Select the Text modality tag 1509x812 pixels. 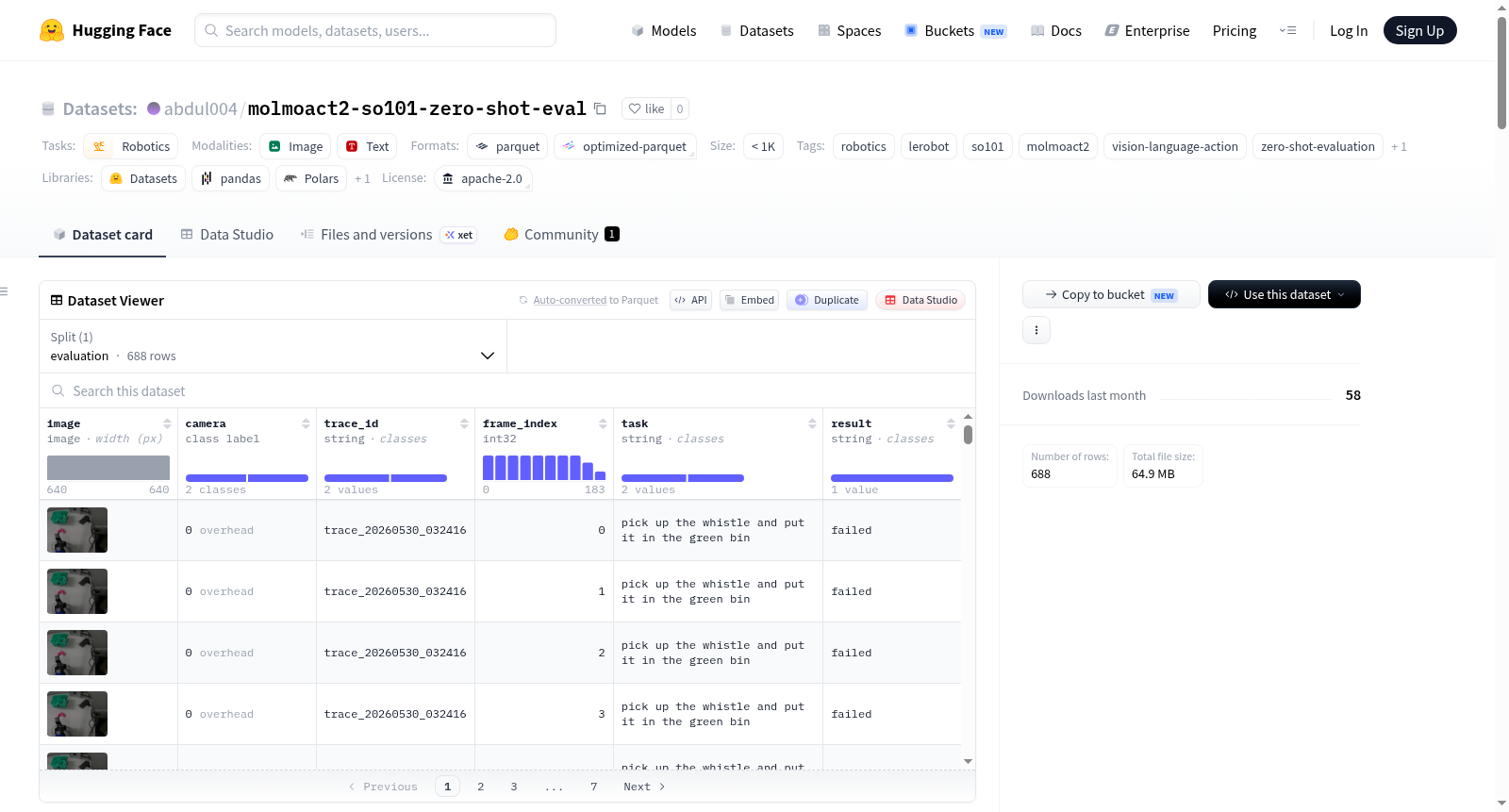pyautogui.click(x=367, y=146)
